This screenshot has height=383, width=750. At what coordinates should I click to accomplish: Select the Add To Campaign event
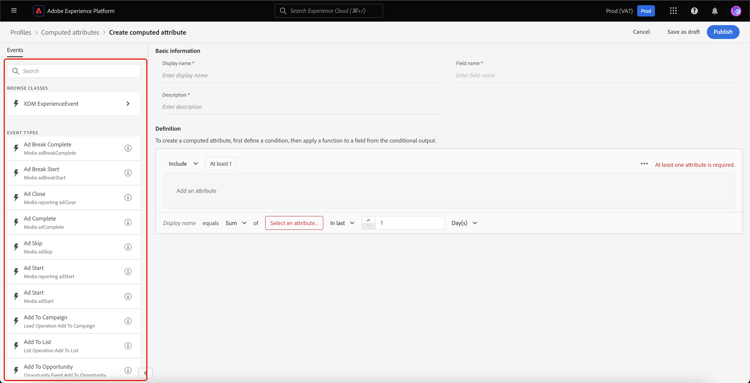(x=74, y=321)
